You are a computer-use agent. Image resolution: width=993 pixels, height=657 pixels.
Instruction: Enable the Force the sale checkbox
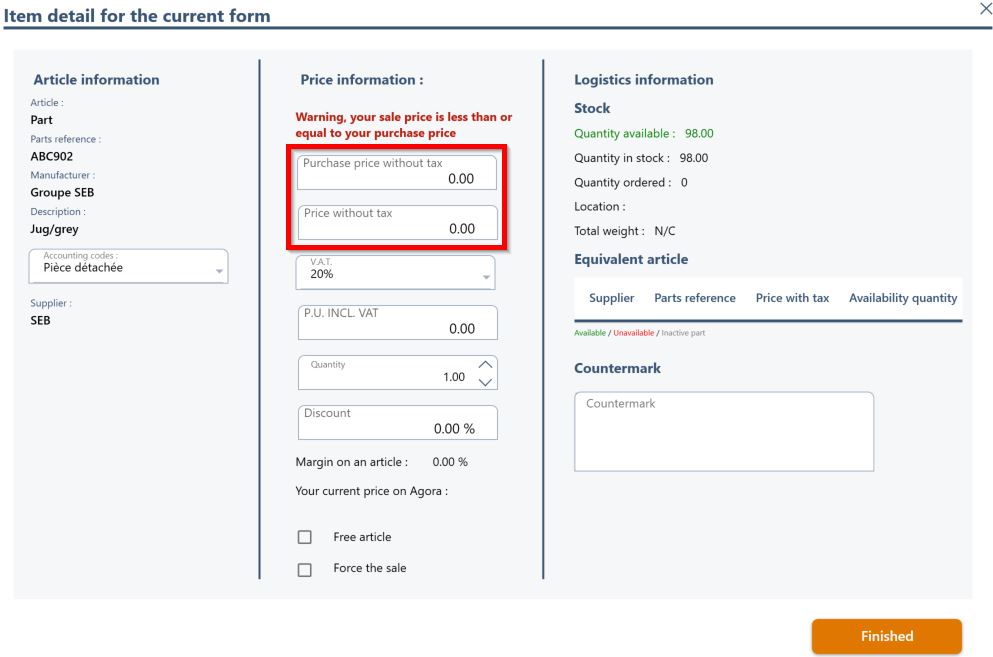coord(305,570)
